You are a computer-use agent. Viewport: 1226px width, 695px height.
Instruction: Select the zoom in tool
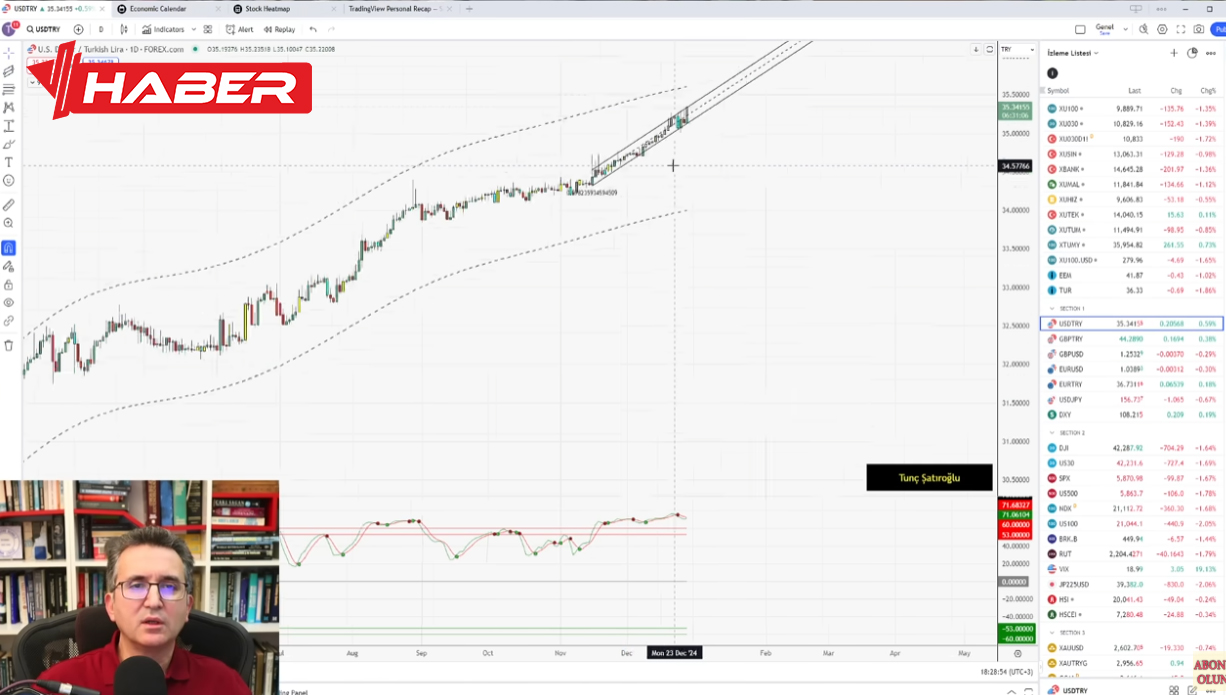(x=9, y=224)
